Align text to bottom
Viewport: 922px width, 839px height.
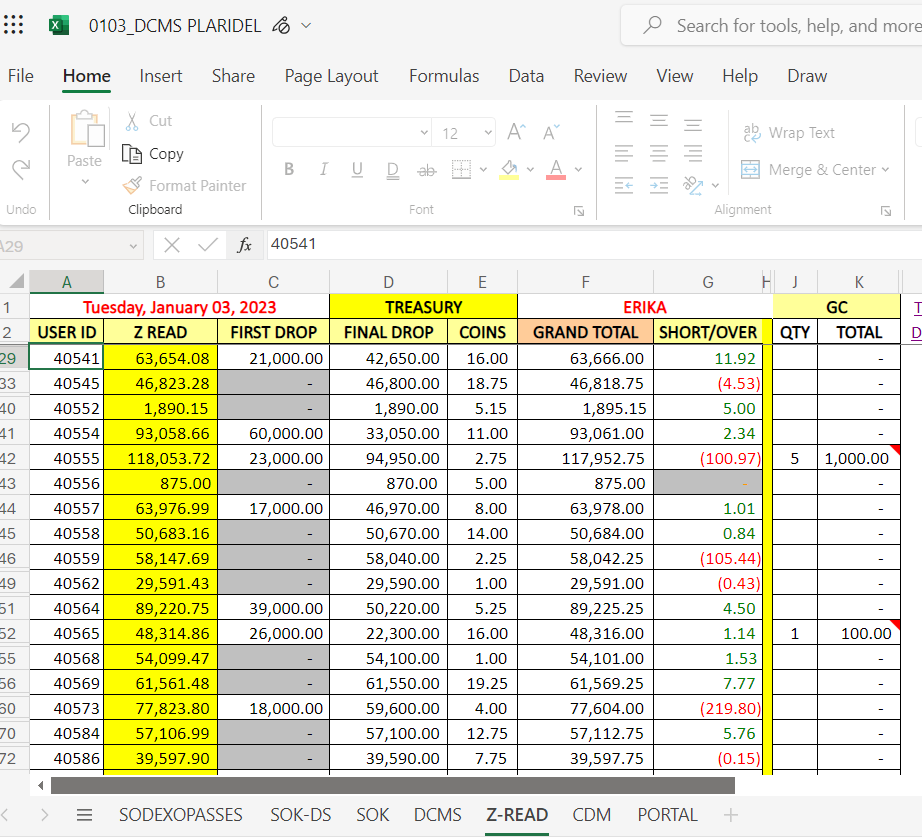click(693, 125)
